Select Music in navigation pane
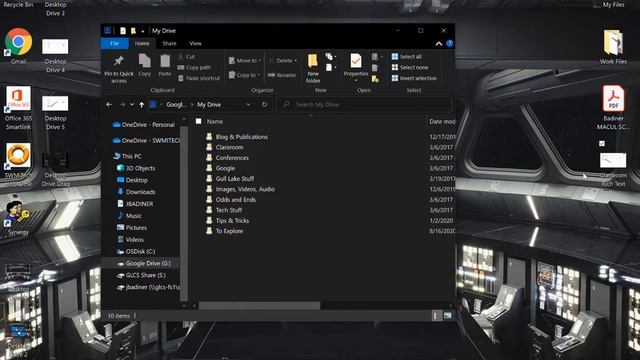This screenshot has width=640, height=360. point(129,216)
